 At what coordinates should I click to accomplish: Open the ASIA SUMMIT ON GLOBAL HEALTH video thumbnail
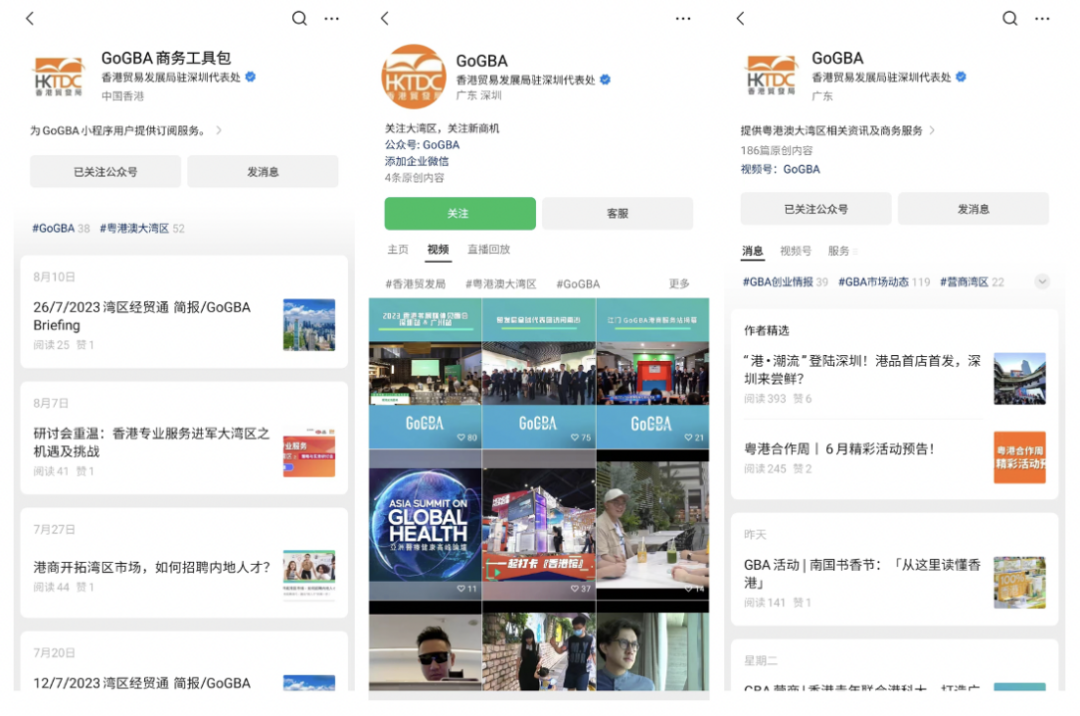point(424,525)
